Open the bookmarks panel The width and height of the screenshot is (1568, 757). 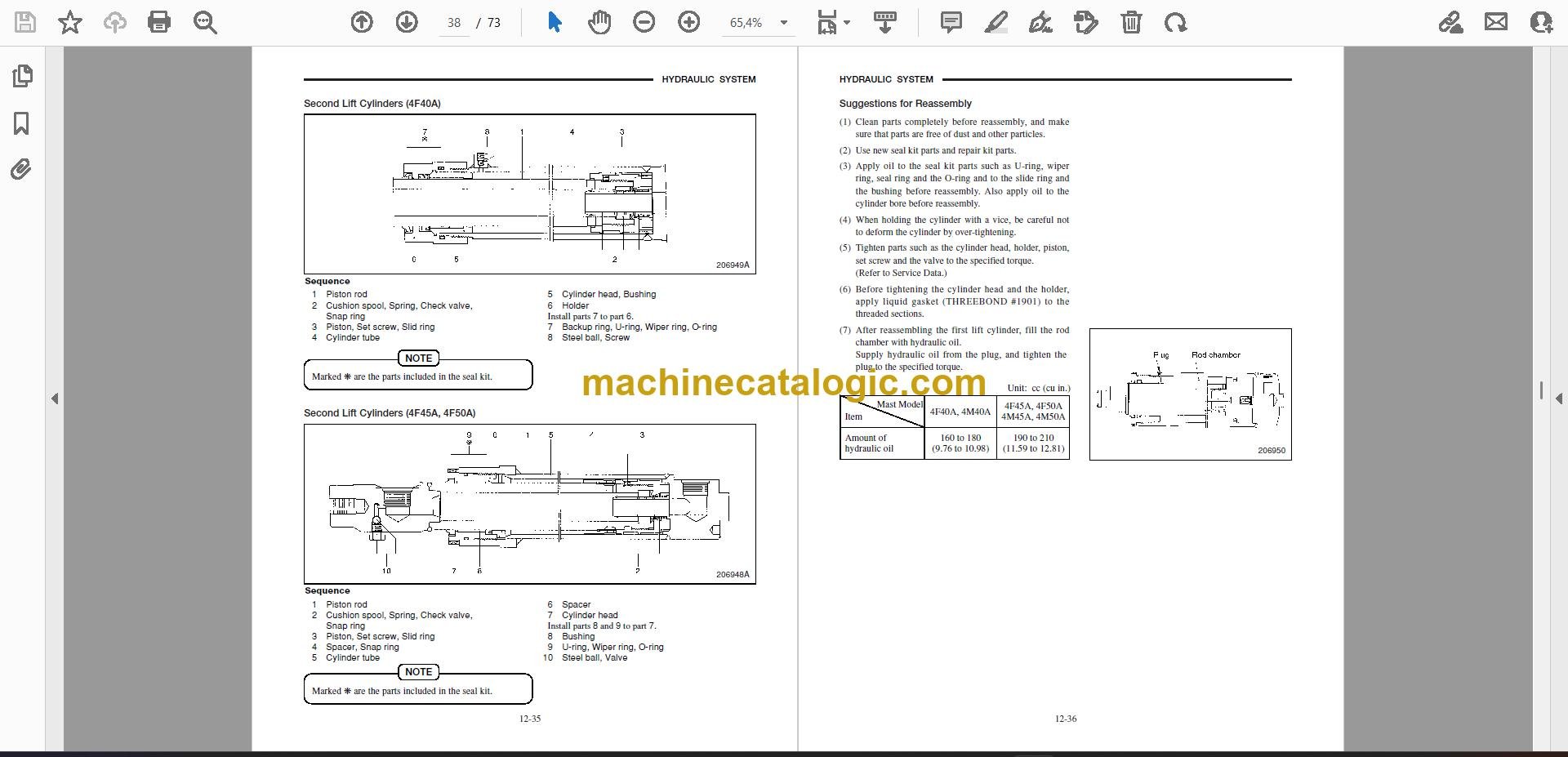[21, 124]
